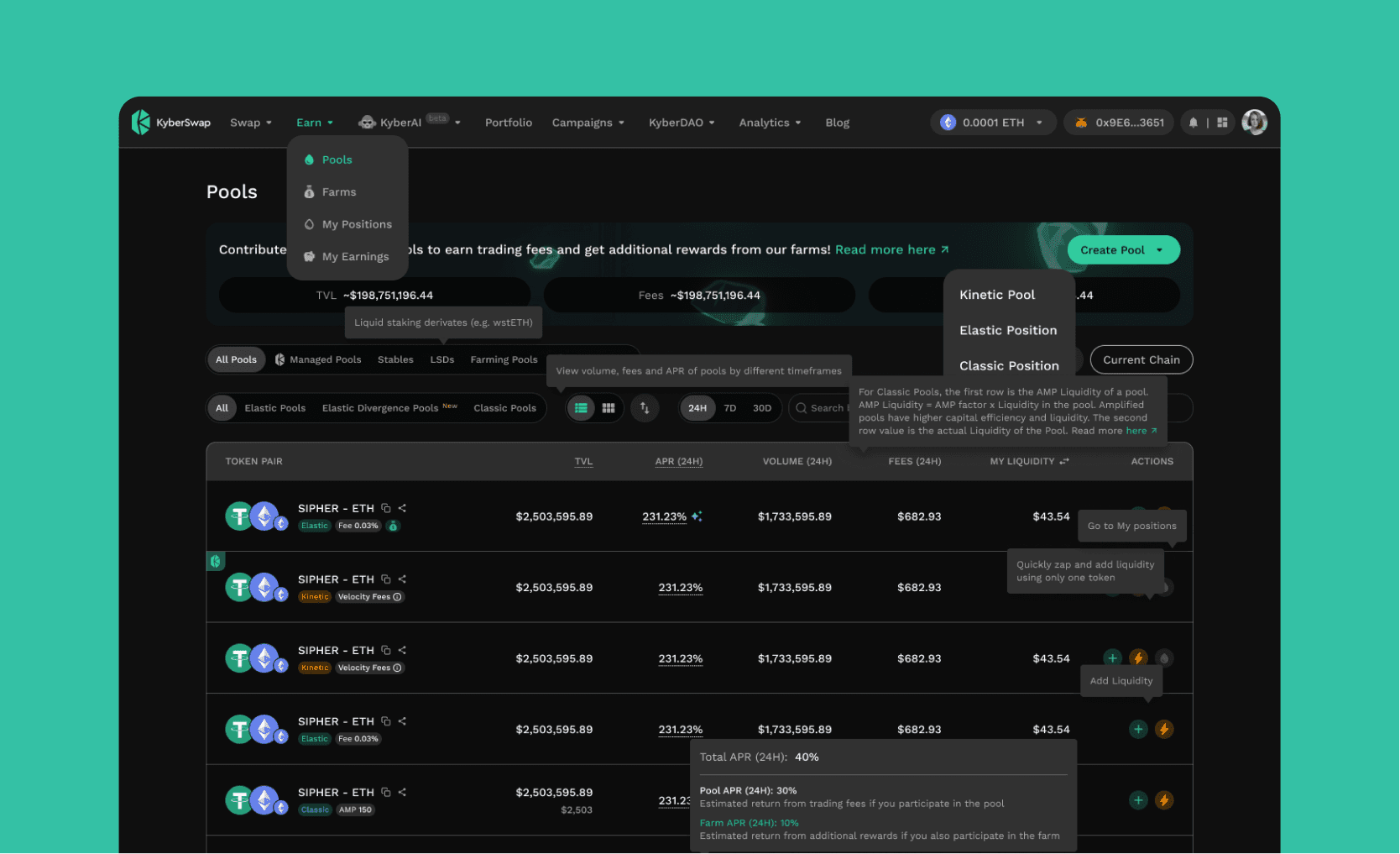This screenshot has width=1400, height=854.
Task: Click the AMP 150 tag
Action: point(355,810)
